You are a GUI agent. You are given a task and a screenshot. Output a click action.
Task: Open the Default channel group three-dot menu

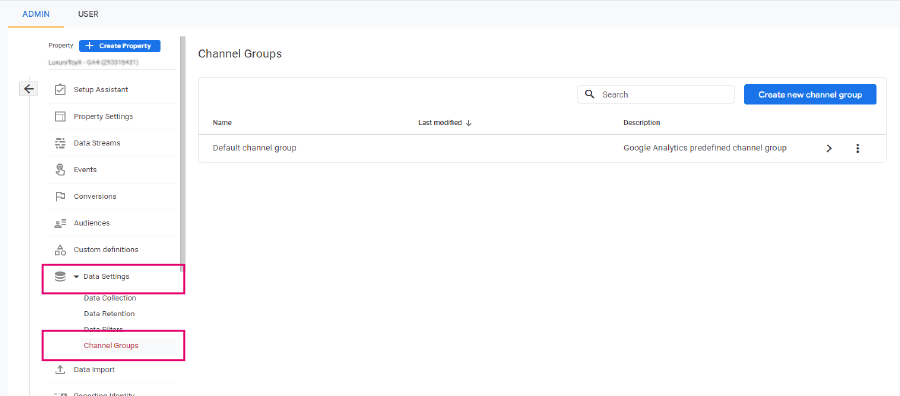858,148
